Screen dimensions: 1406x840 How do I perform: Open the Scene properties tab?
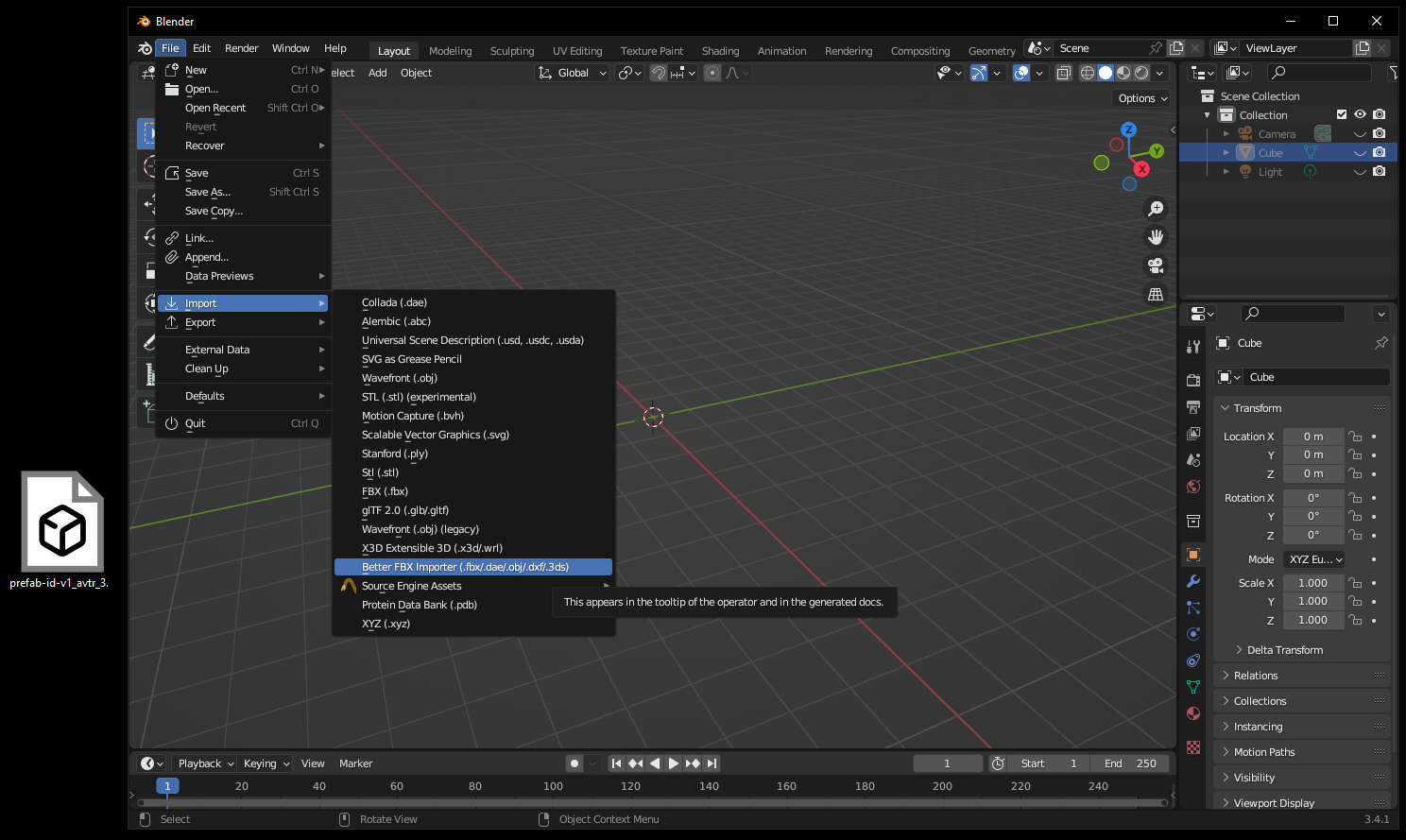coord(1193,459)
